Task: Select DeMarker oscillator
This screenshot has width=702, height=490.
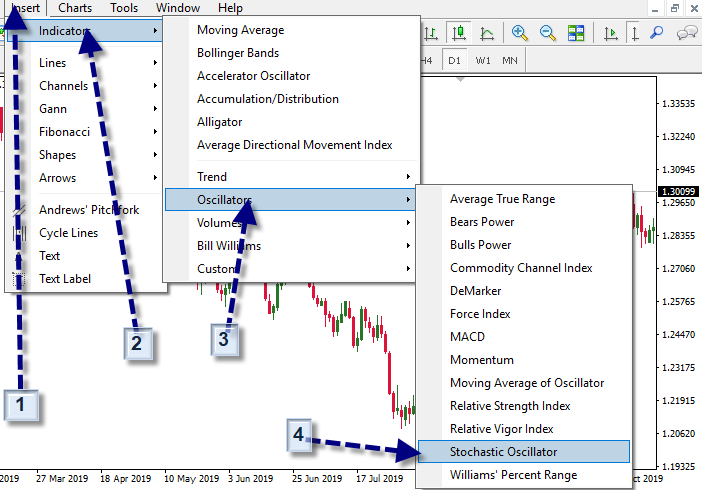Action: click(523, 291)
